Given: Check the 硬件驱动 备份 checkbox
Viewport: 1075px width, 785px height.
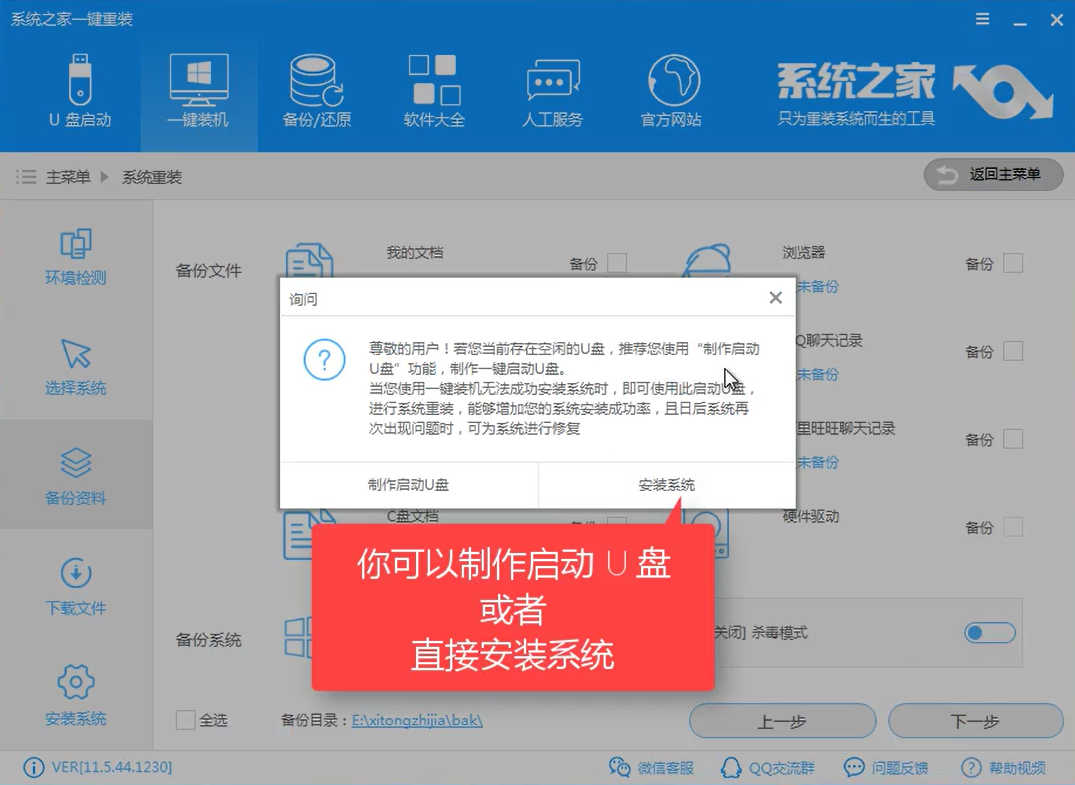Looking at the screenshot, I should point(1011,527).
